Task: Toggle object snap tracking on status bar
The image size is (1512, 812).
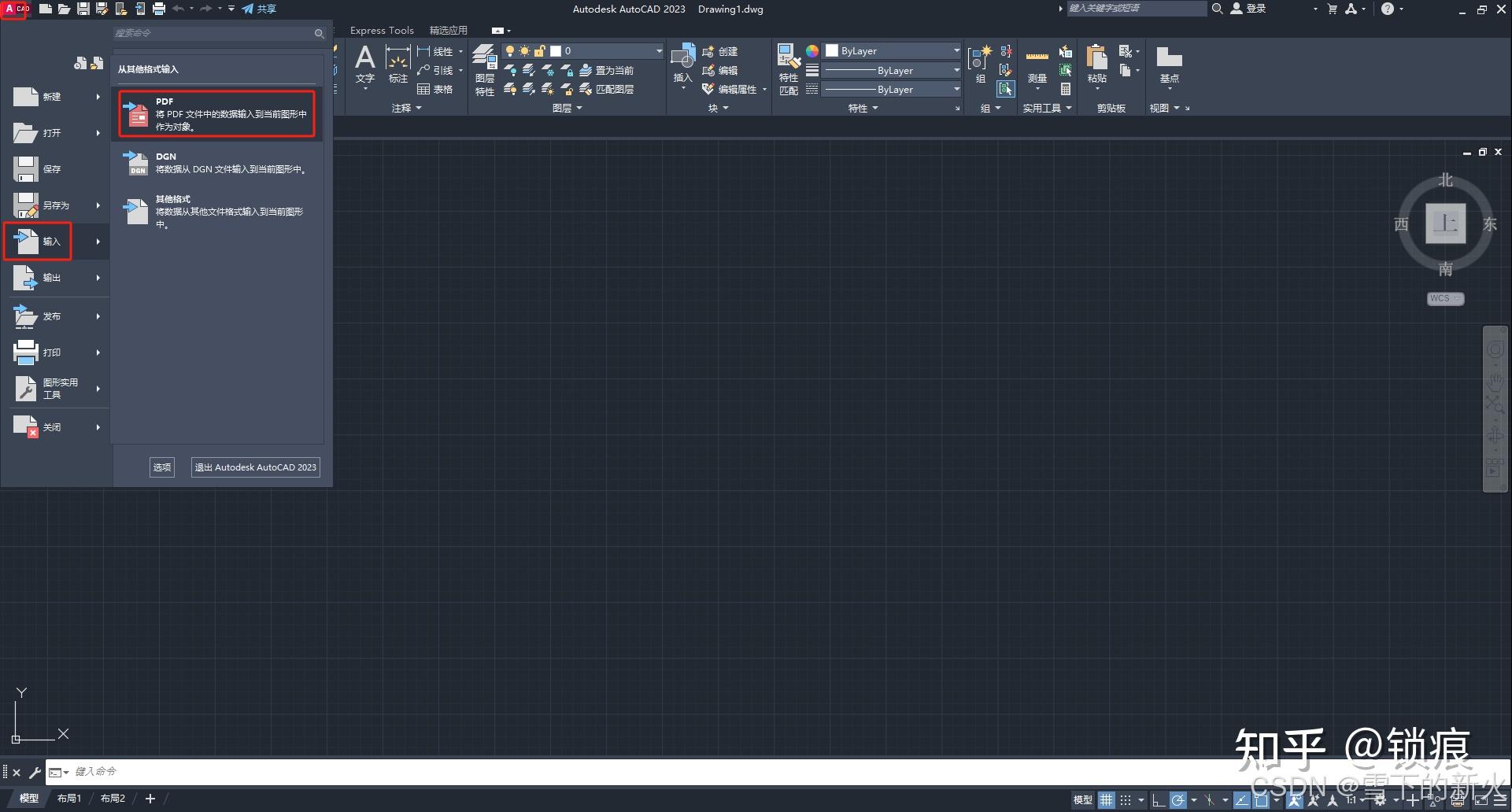Action: (x=1241, y=799)
